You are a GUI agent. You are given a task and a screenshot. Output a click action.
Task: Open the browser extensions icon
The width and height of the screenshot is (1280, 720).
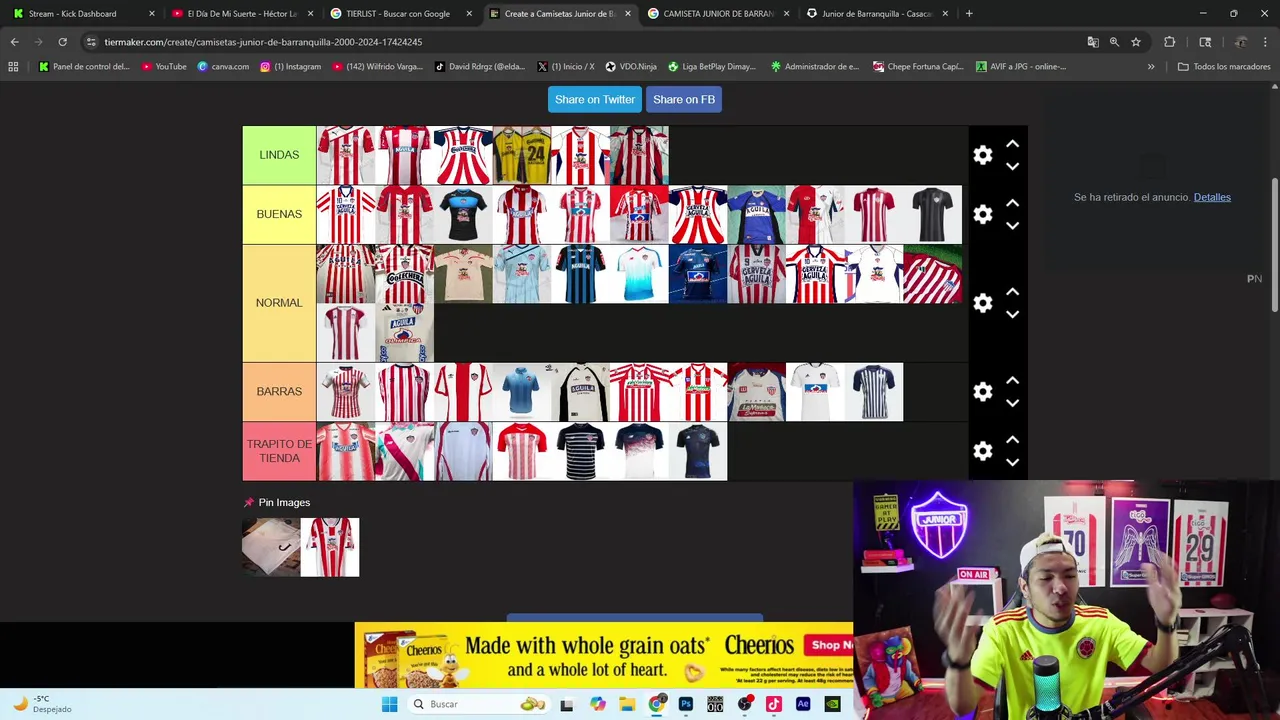point(1169,42)
